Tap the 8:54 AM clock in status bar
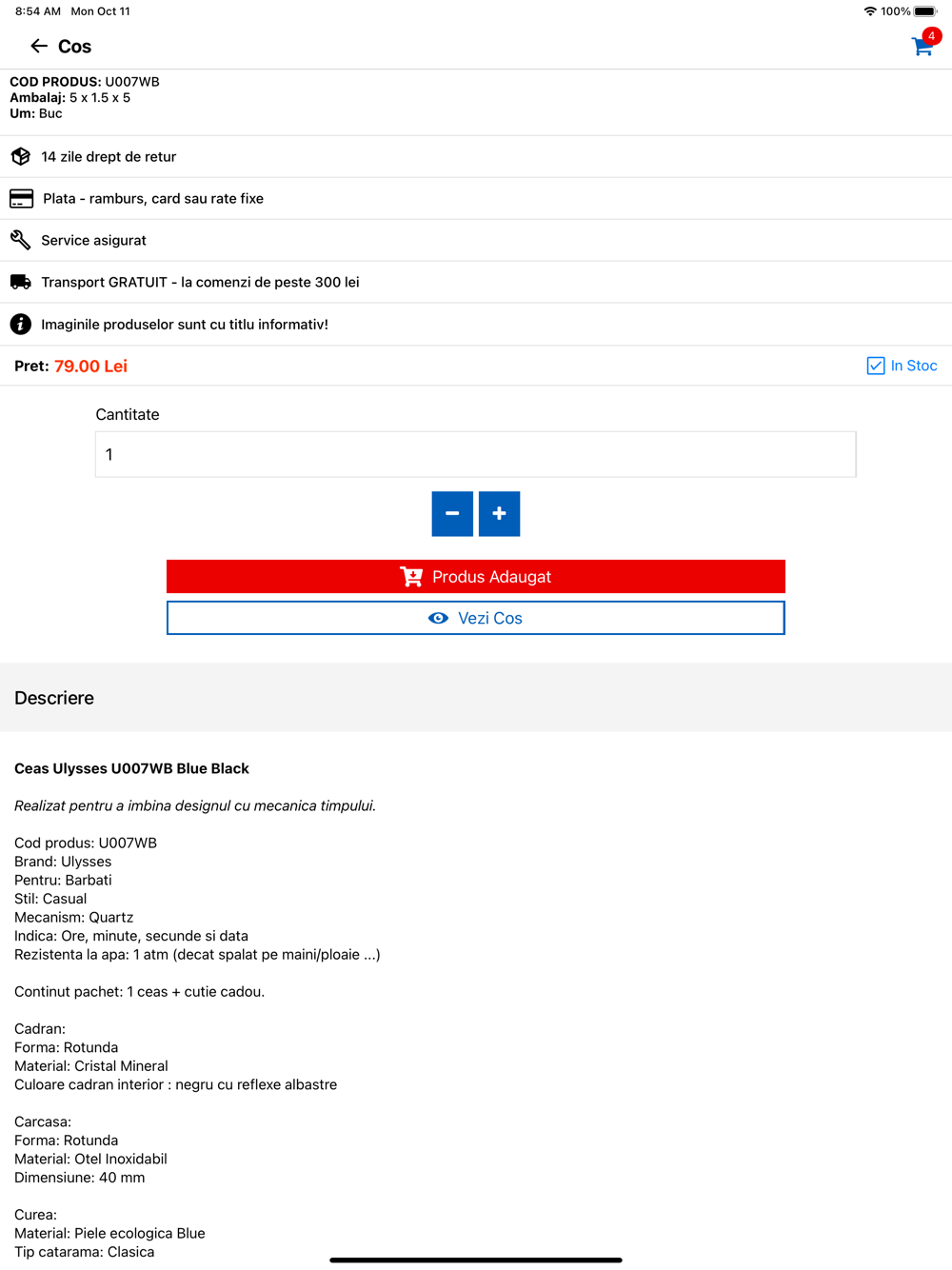Image resolution: width=952 pixels, height=1270 pixels. (x=38, y=11)
